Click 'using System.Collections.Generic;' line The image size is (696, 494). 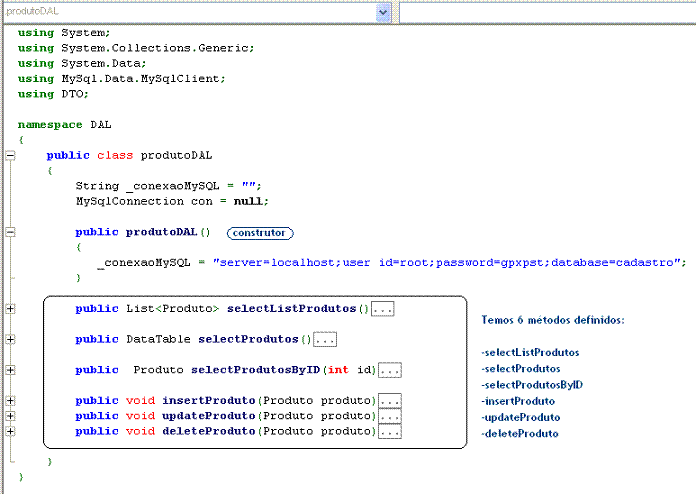(136, 48)
